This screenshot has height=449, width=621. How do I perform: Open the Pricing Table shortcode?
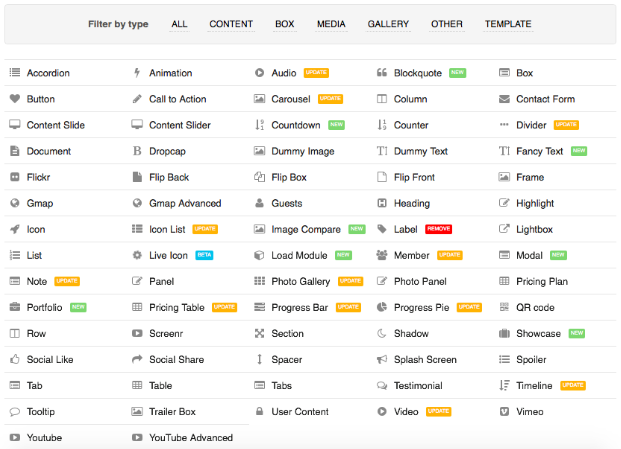tap(176, 307)
